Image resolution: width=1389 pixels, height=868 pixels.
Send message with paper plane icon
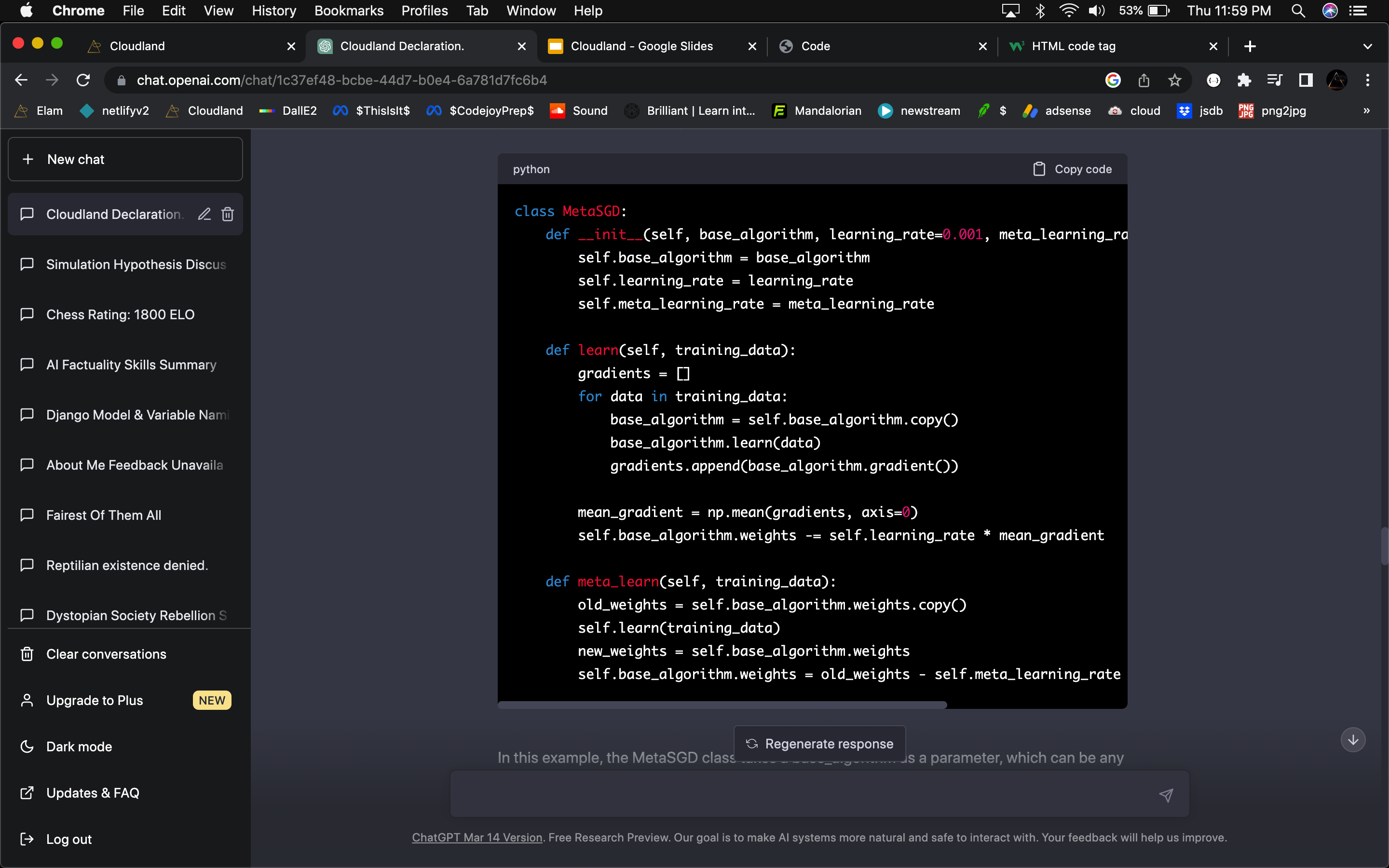click(x=1166, y=795)
